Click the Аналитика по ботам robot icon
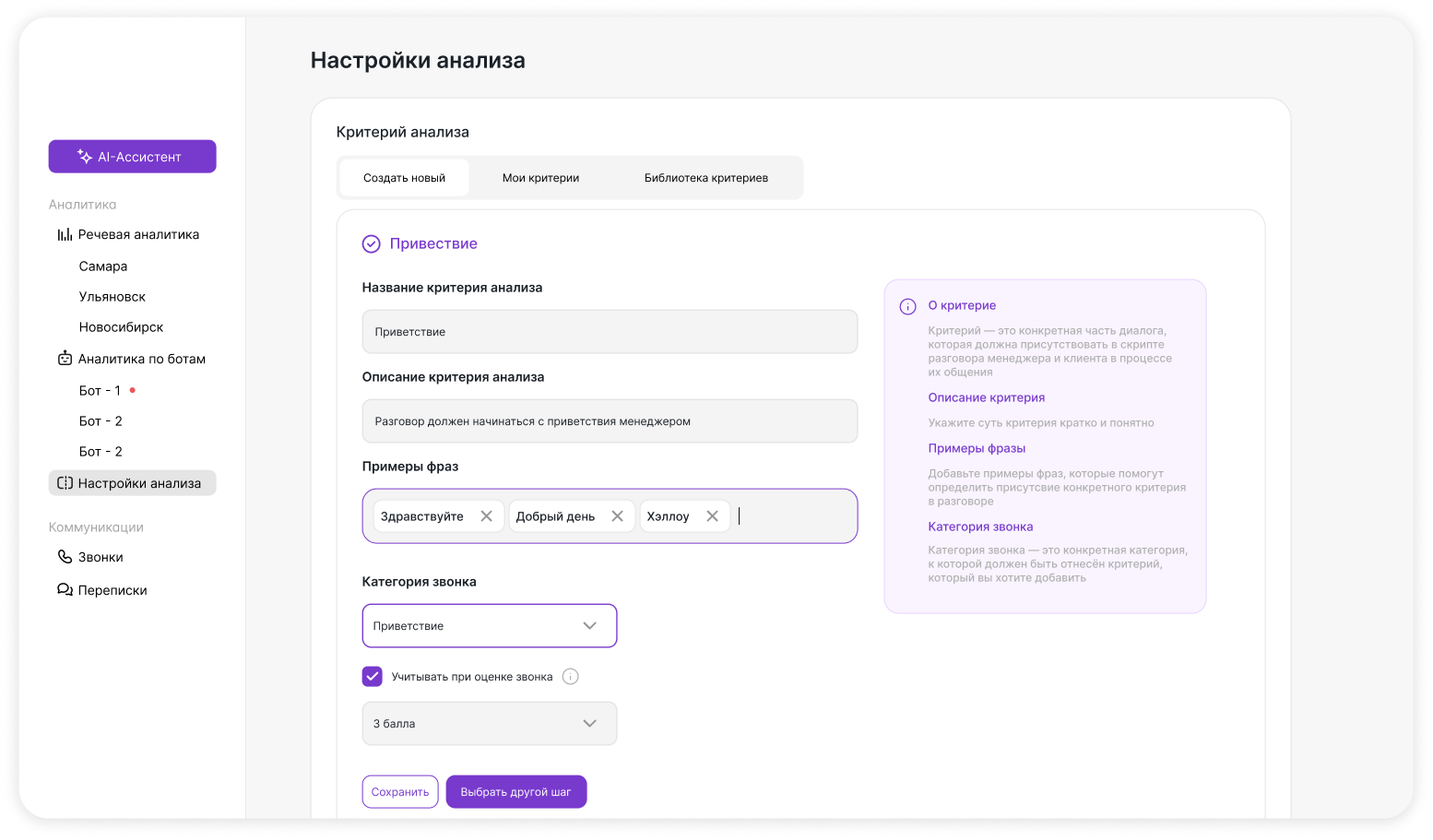 pyautogui.click(x=65, y=359)
